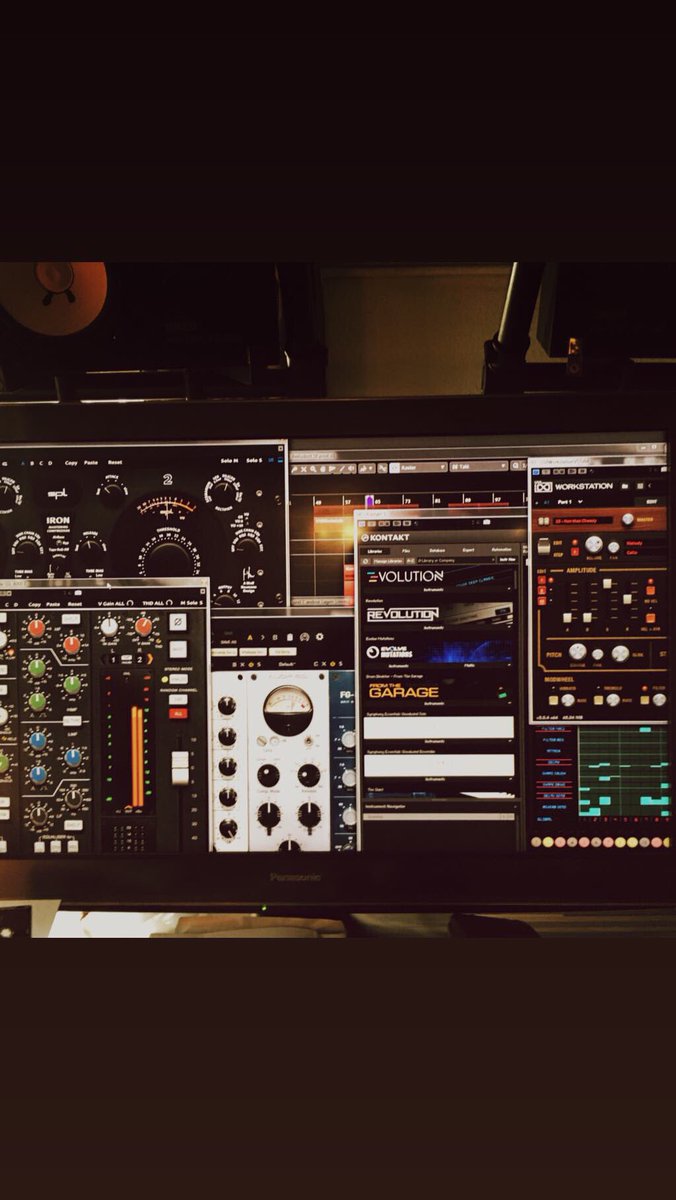This screenshot has width=676, height=1200.
Task: Toggle the Filter modwheel square button
Action: [645, 700]
